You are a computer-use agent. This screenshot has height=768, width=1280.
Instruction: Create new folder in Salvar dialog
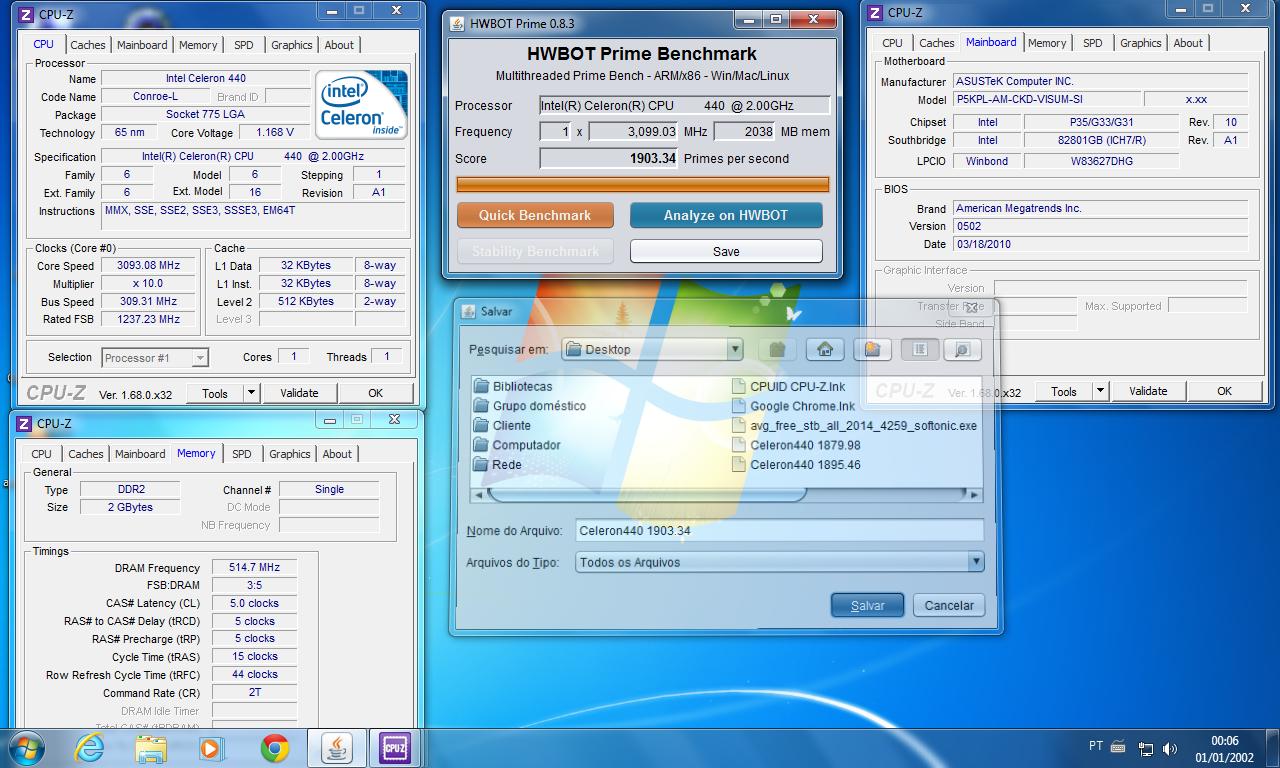[x=872, y=349]
